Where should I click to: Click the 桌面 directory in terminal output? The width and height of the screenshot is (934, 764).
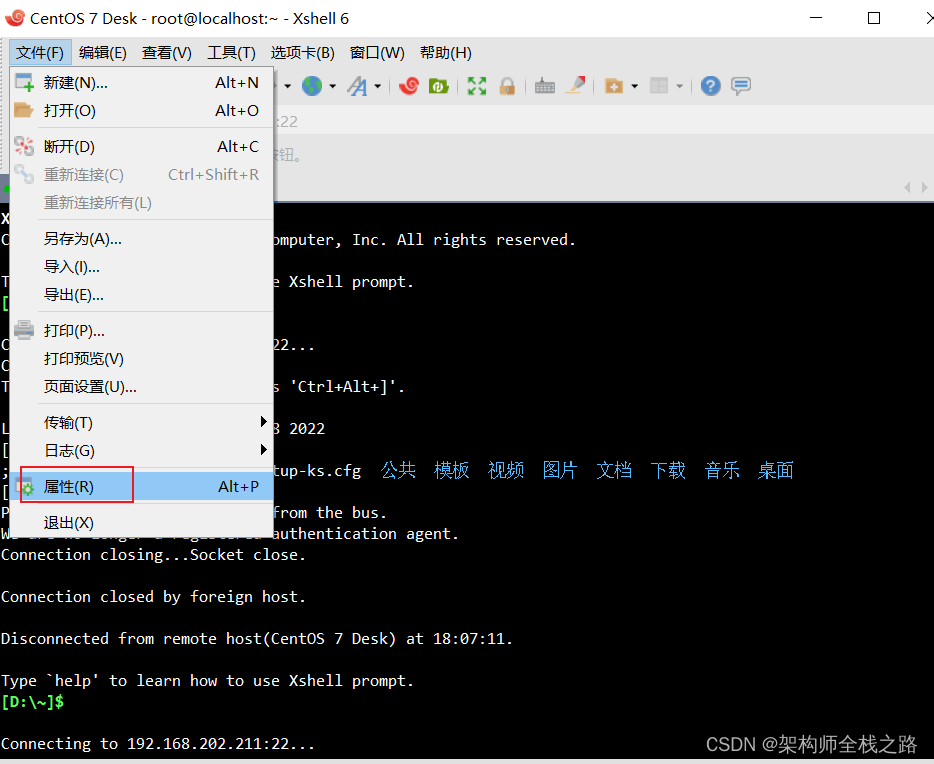(776, 470)
